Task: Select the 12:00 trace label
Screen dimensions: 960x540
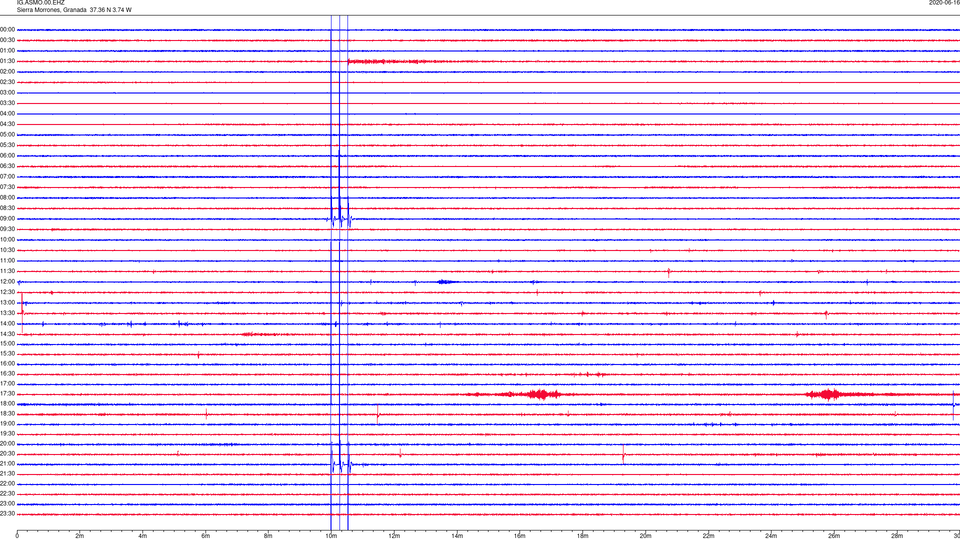Action: click(7, 282)
